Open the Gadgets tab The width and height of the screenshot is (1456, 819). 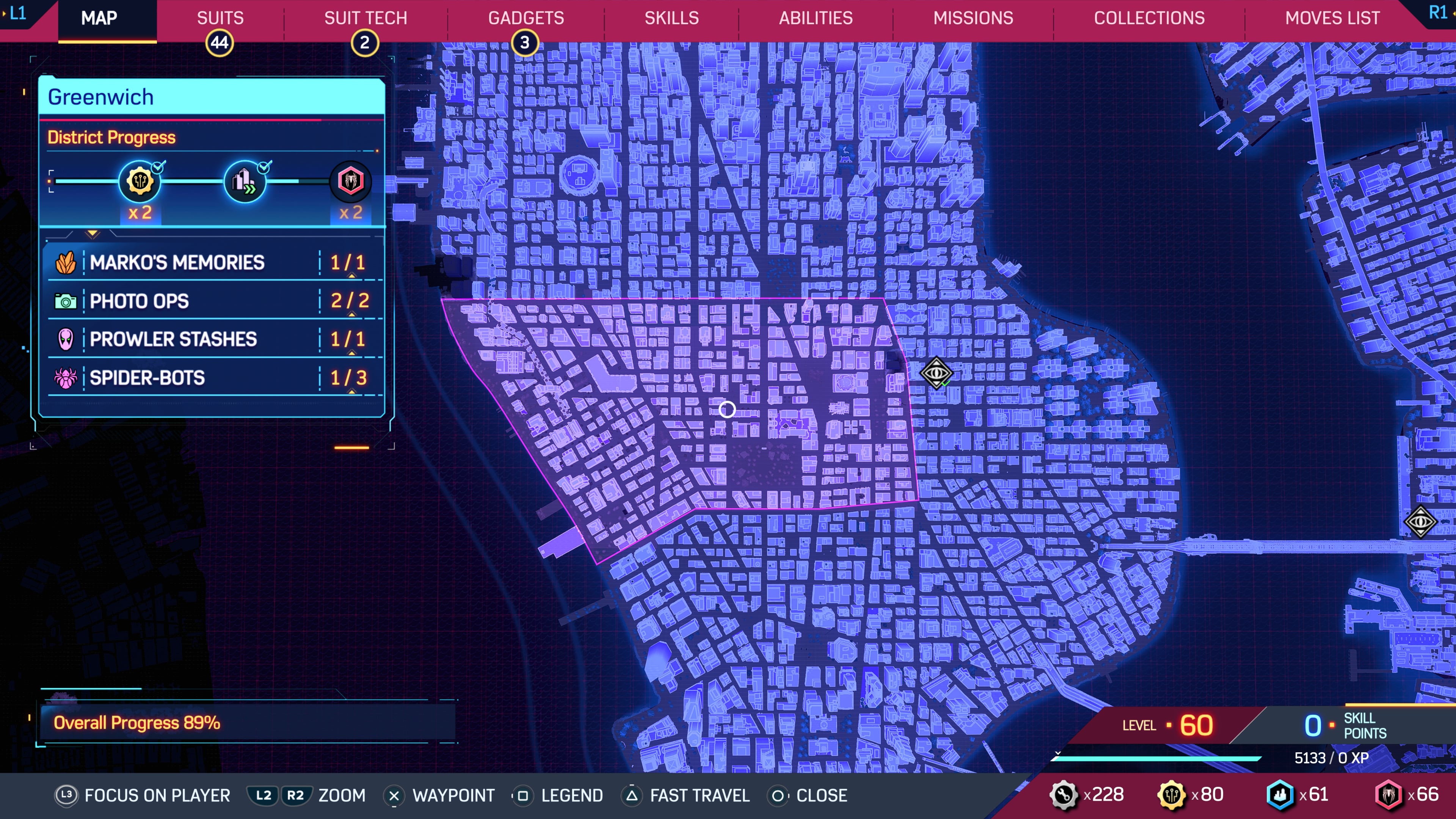point(526,18)
